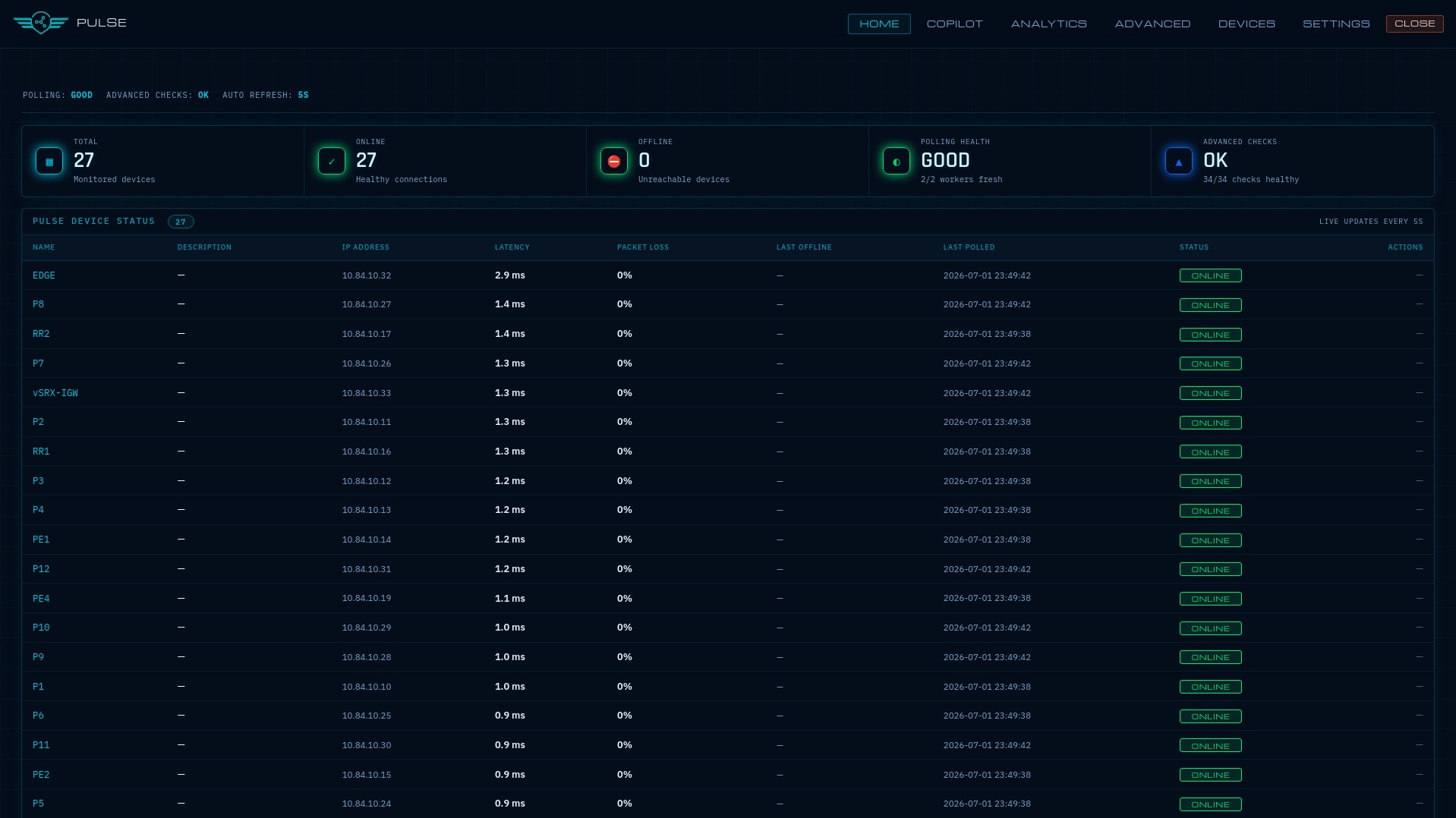Open the P5 device link
This screenshot has width=1456, height=818.
pyautogui.click(x=38, y=804)
